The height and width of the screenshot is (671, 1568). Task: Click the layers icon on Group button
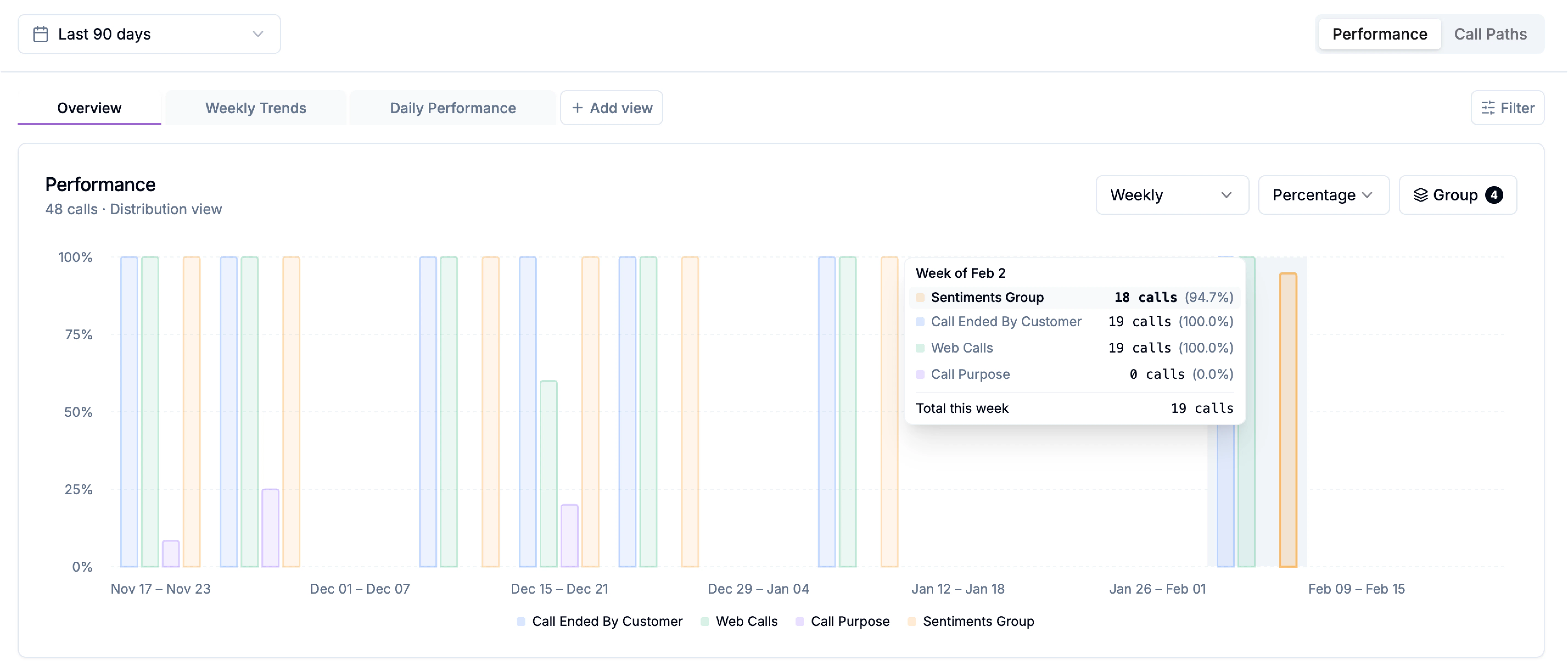coord(1420,195)
